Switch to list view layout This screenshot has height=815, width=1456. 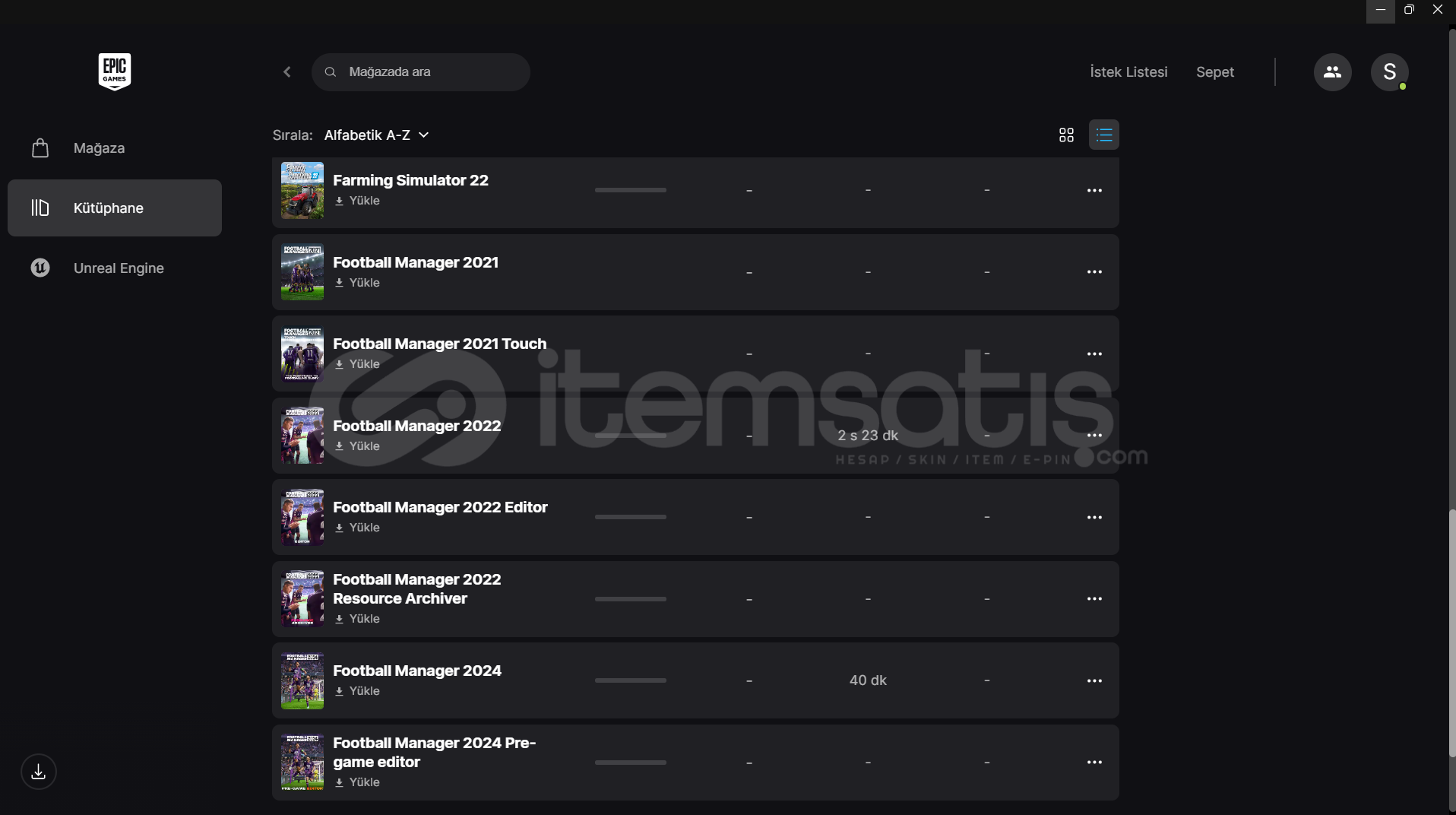[1103, 135]
